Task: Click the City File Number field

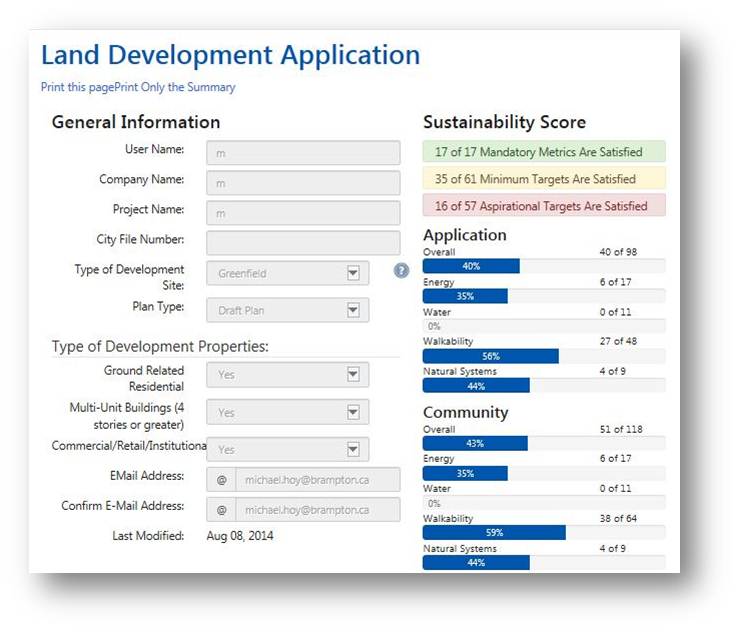Action: pyautogui.click(x=303, y=243)
